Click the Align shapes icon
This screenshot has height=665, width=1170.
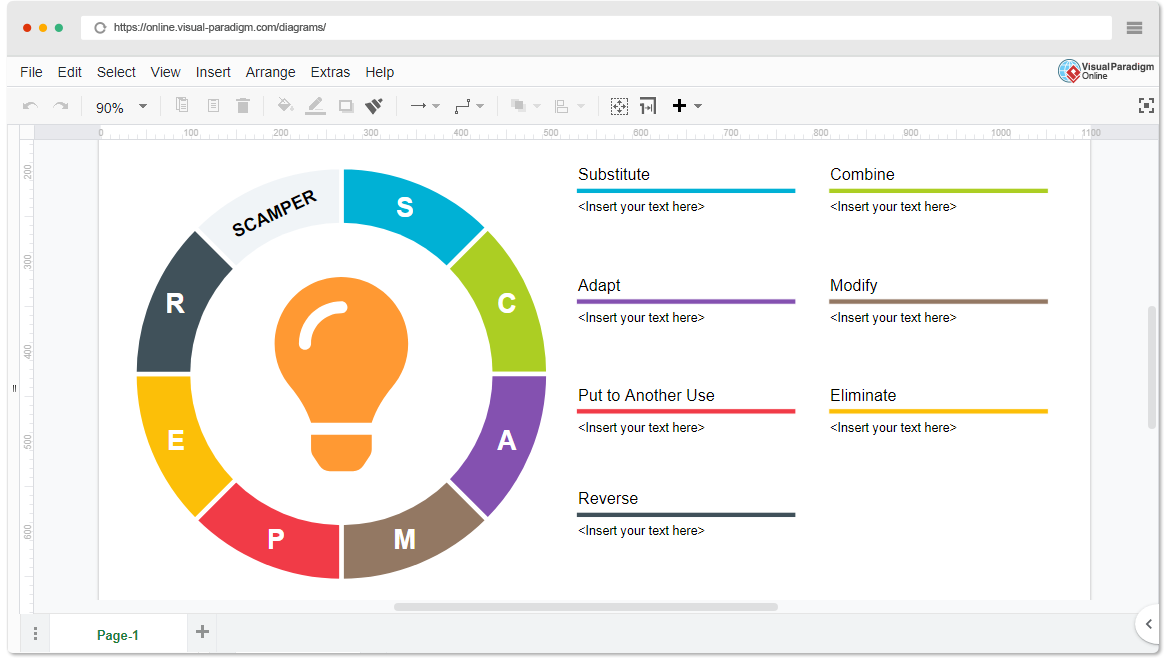pos(562,107)
